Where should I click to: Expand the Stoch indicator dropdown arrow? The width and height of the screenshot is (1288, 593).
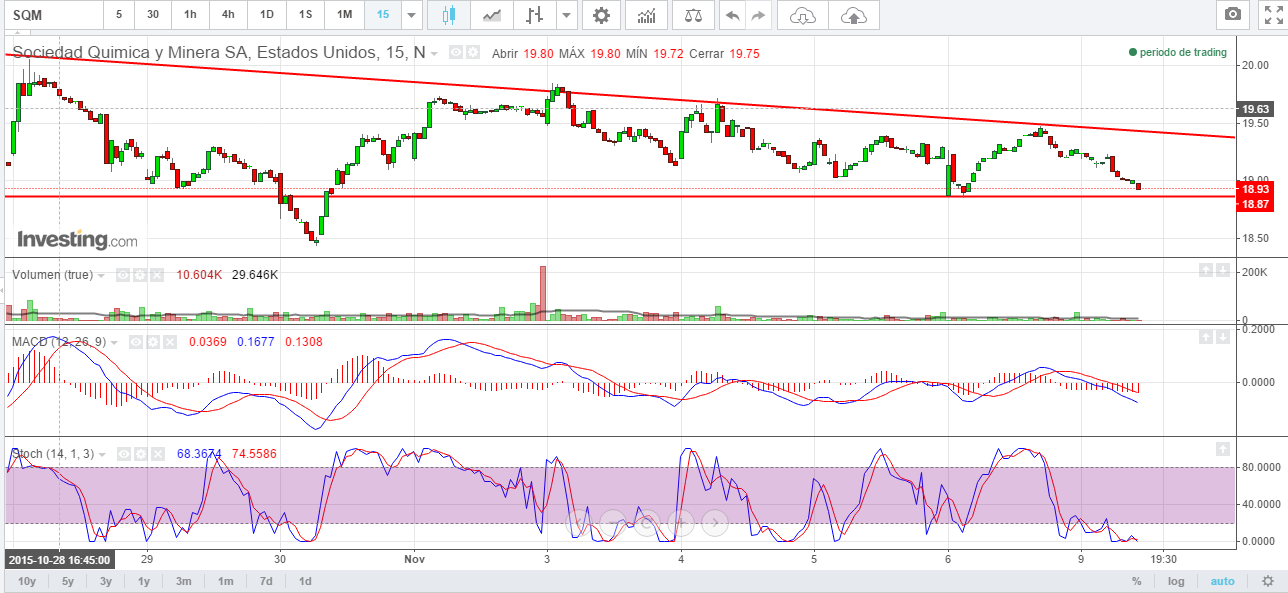tap(102, 454)
